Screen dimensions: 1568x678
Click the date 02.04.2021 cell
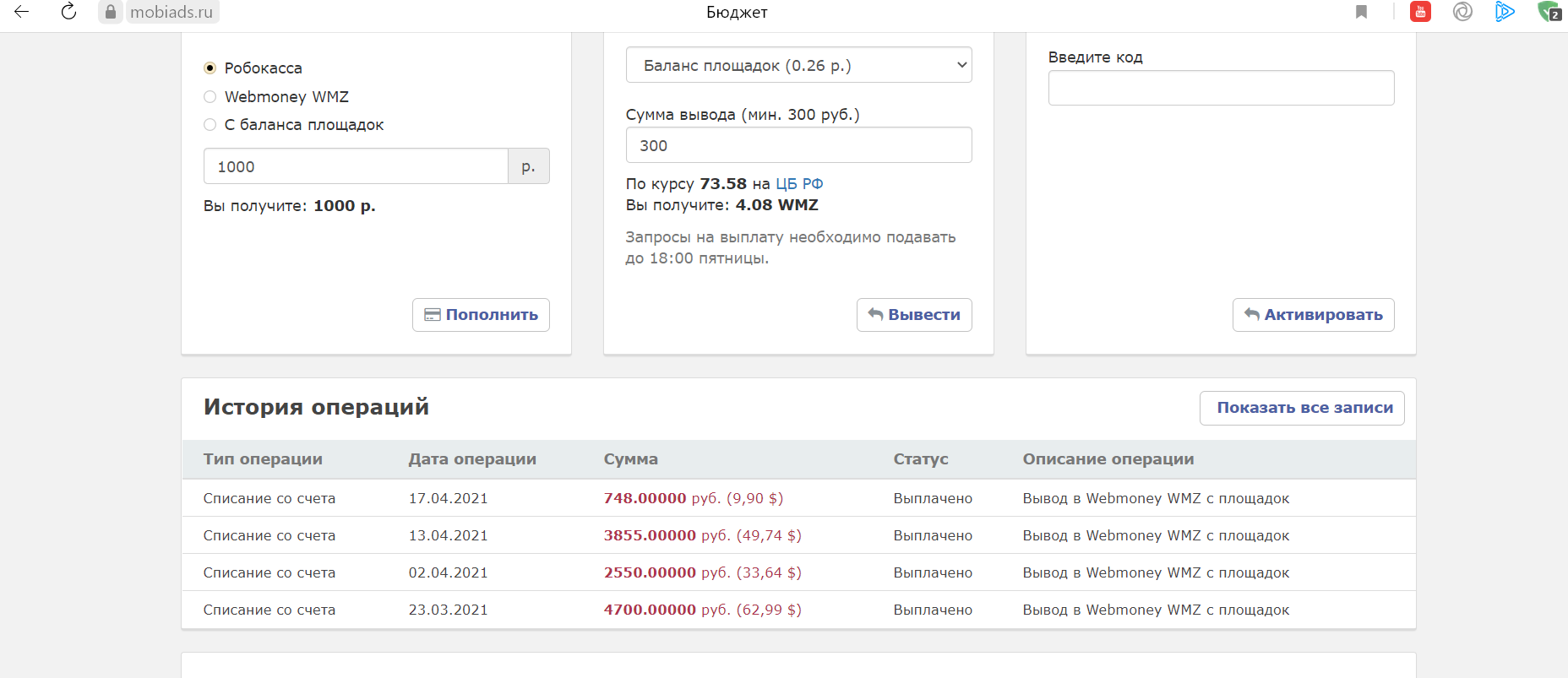(x=449, y=572)
